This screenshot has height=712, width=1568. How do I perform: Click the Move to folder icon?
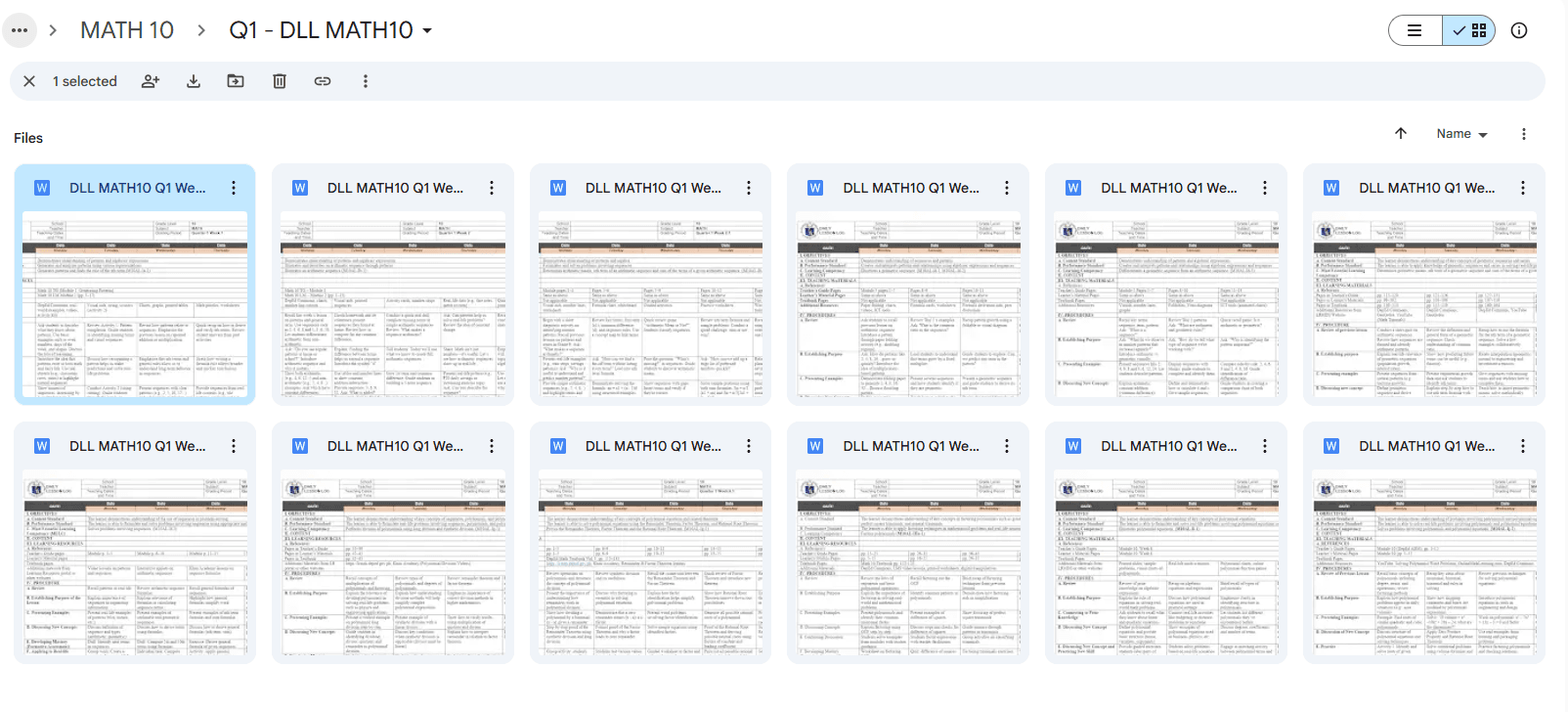click(x=236, y=81)
